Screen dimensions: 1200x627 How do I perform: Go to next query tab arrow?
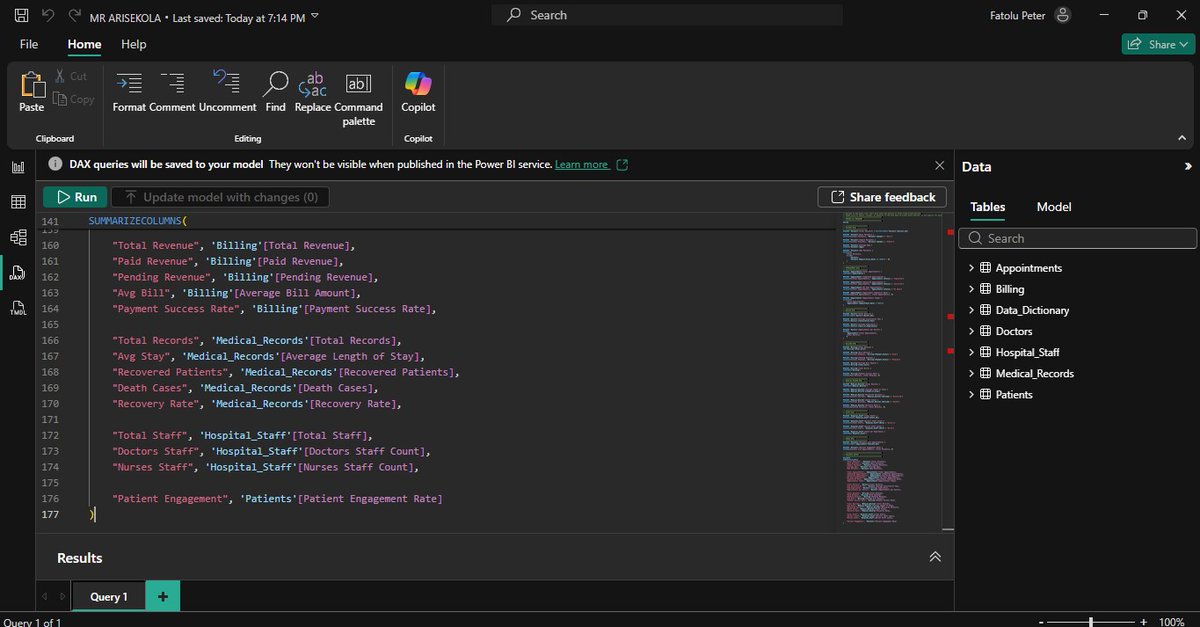[62, 597]
